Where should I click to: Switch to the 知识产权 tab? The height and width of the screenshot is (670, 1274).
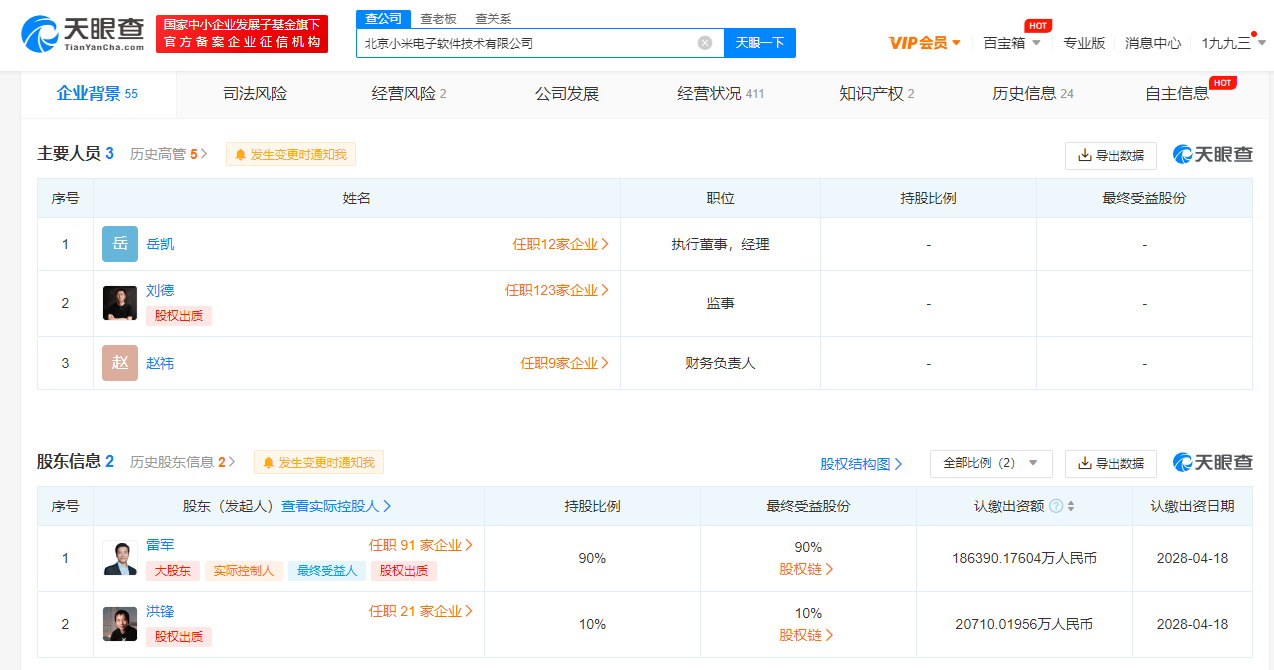click(x=876, y=94)
